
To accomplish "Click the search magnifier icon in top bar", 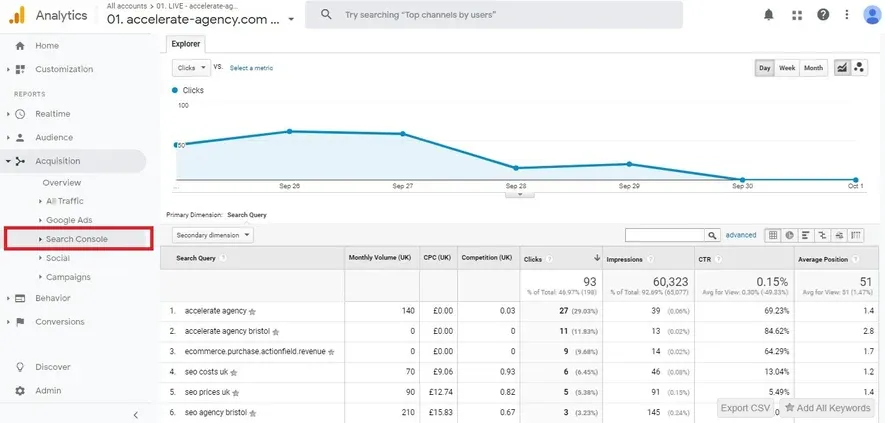I will 326,15.
